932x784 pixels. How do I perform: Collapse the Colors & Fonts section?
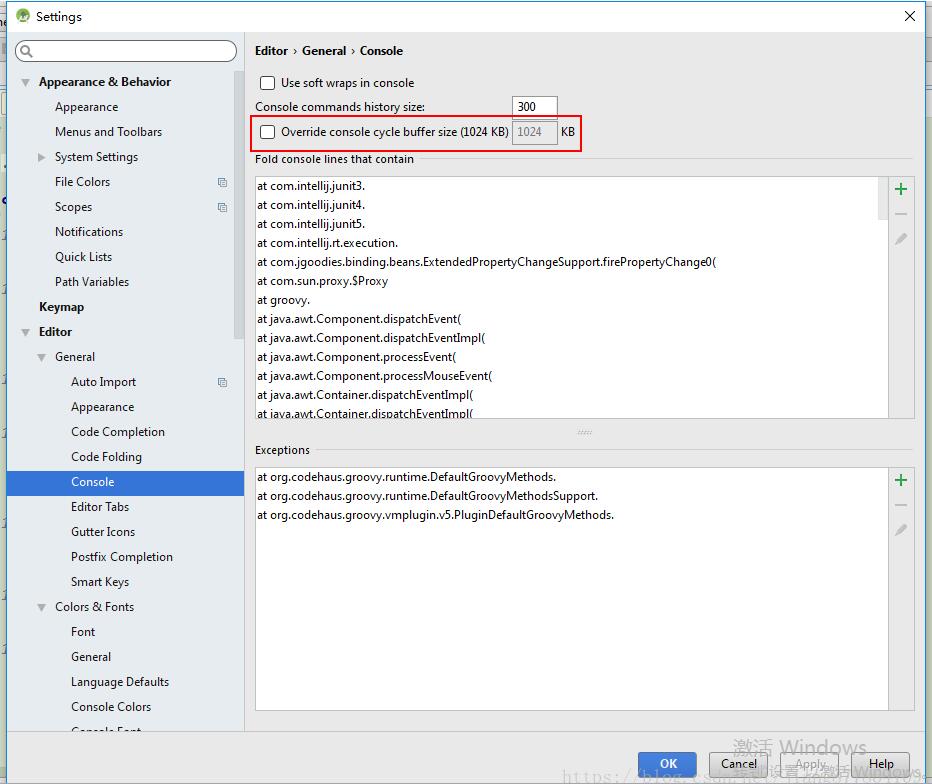[41, 607]
